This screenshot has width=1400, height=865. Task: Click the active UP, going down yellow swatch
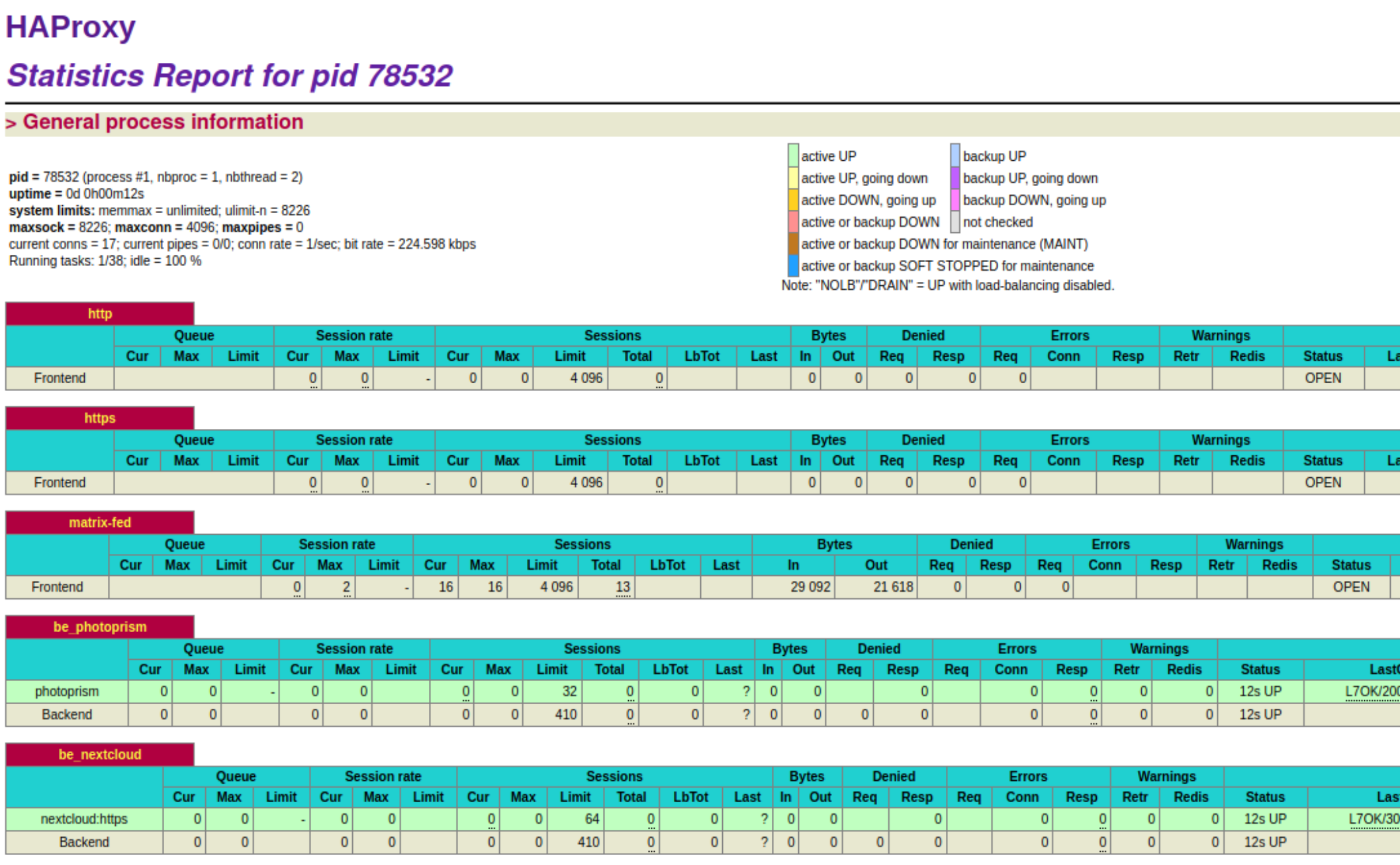pyautogui.click(x=792, y=178)
